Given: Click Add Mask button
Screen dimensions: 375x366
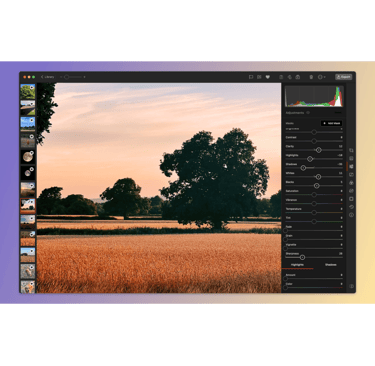Looking at the screenshot, I should pyautogui.click(x=331, y=123).
